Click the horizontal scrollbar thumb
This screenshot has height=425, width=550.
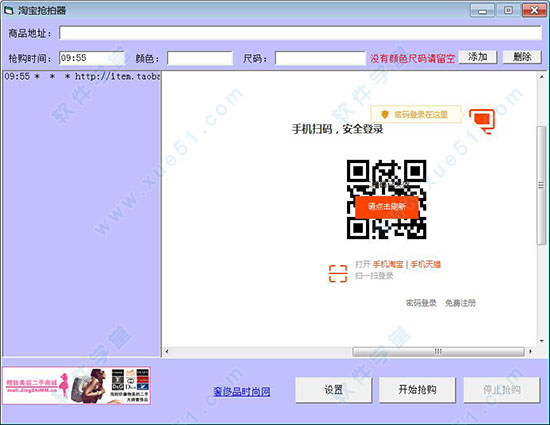pos(438,351)
